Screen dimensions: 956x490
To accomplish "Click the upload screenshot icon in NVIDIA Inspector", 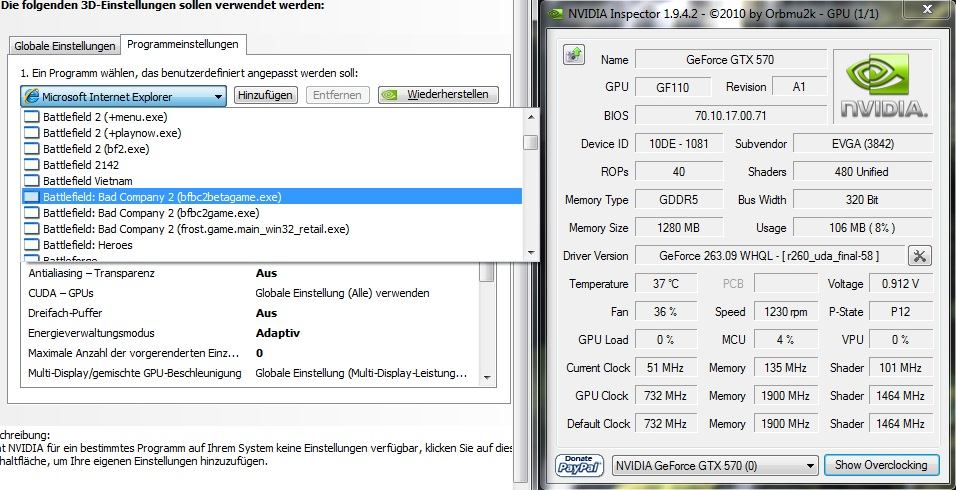I will click(574, 55).
